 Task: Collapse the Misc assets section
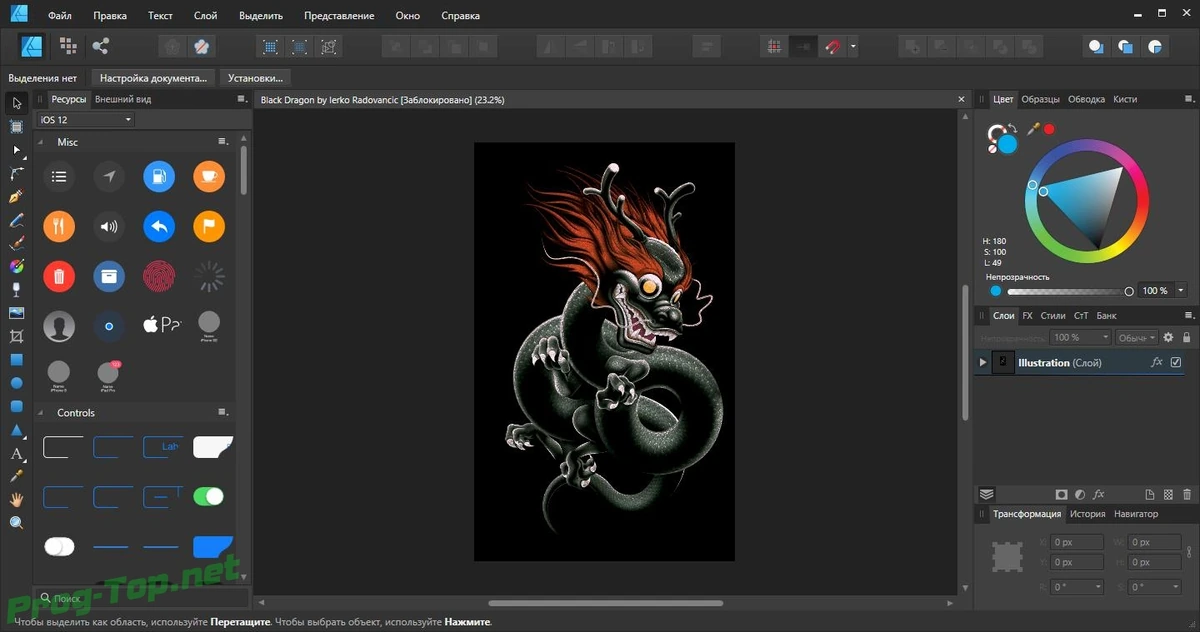(41, 142)
